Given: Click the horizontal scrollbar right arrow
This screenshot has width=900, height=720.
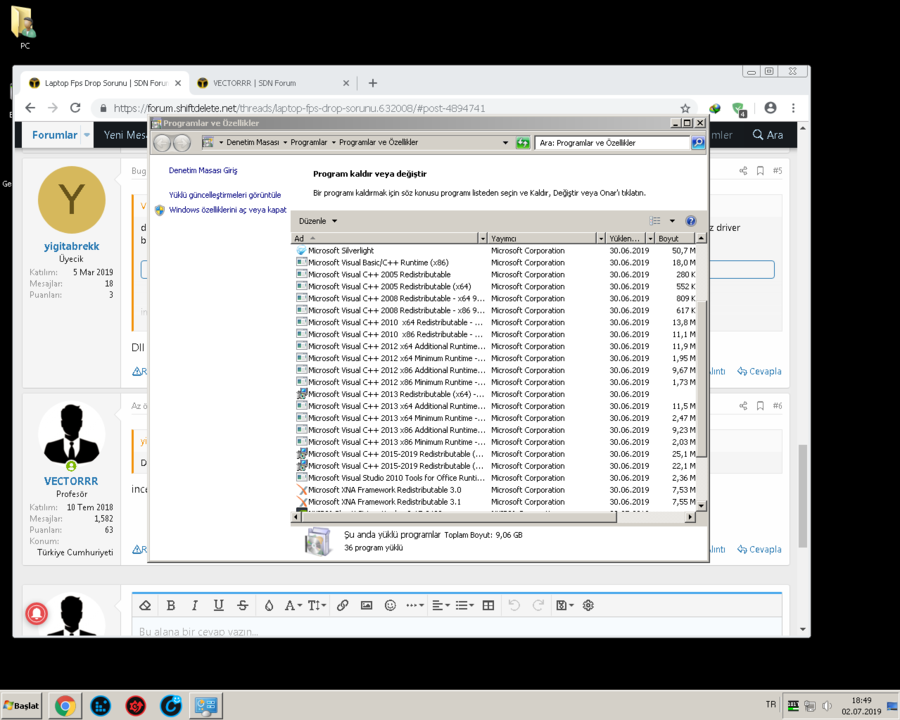Looking at the screenshot, I should [x=690, y=517].
